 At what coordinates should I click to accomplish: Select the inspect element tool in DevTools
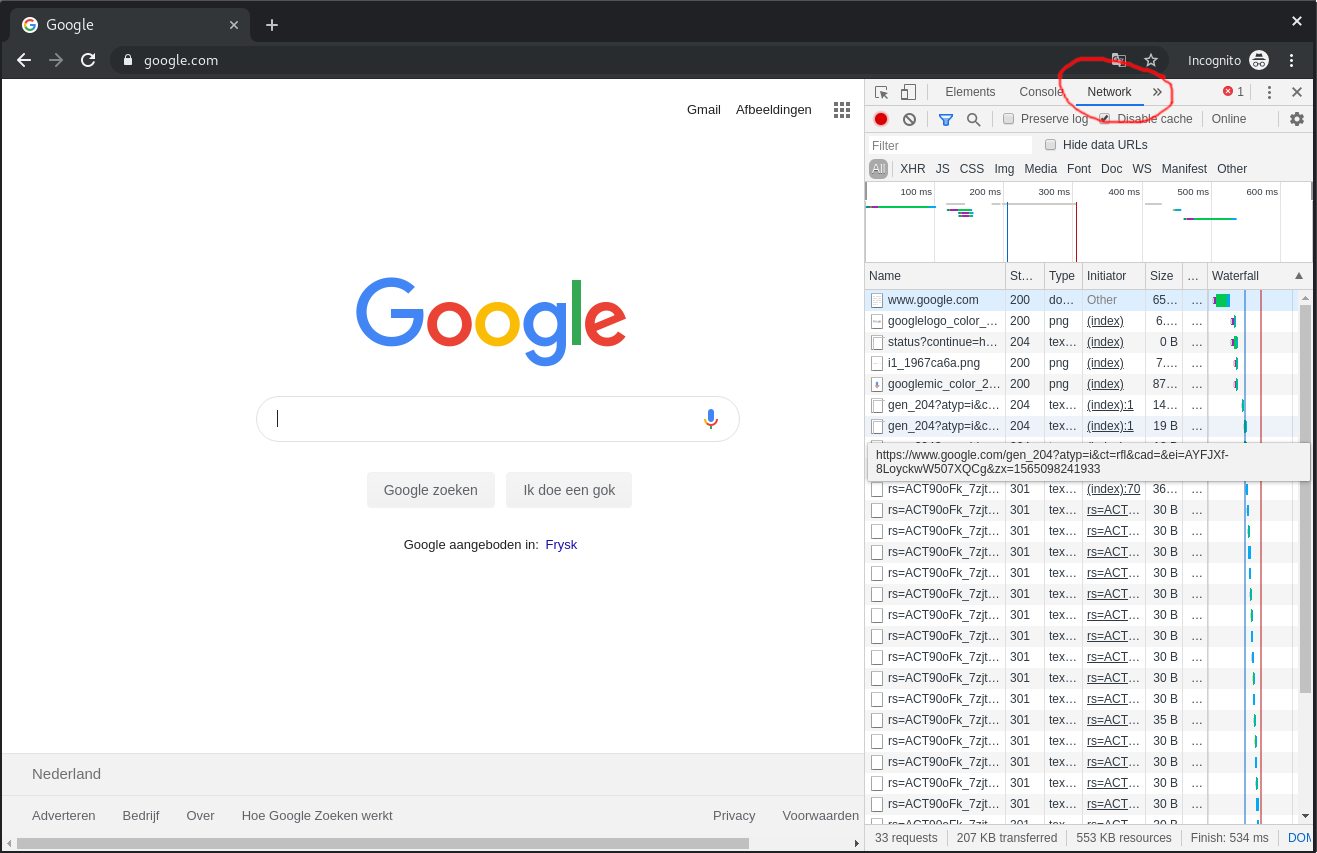(882, 91)
